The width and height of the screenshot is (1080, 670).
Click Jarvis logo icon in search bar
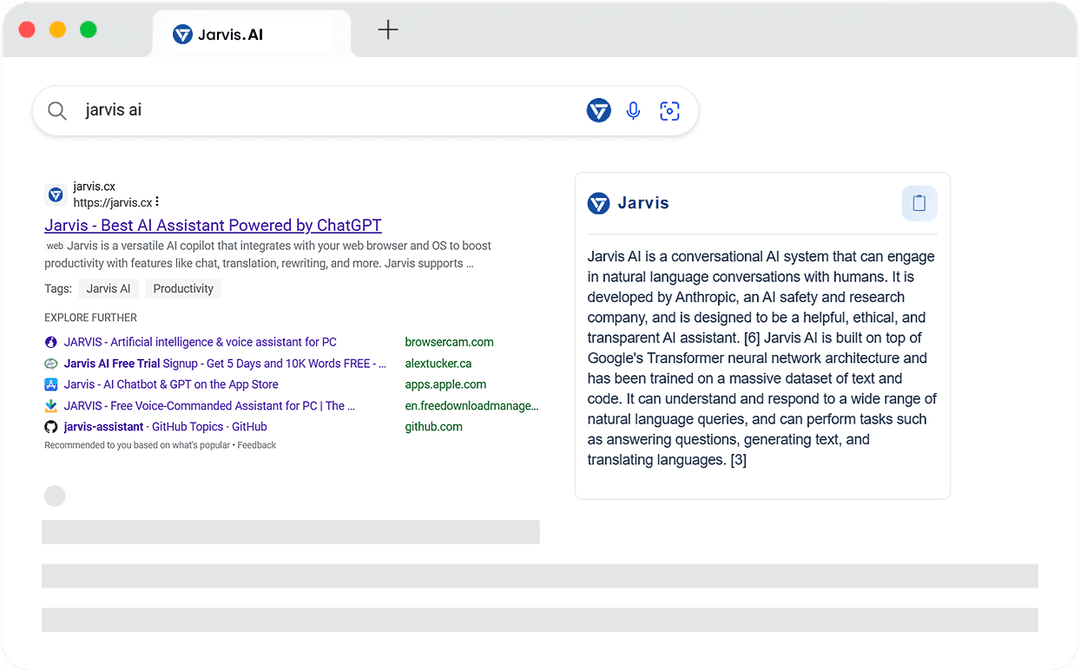click(599, 110)
